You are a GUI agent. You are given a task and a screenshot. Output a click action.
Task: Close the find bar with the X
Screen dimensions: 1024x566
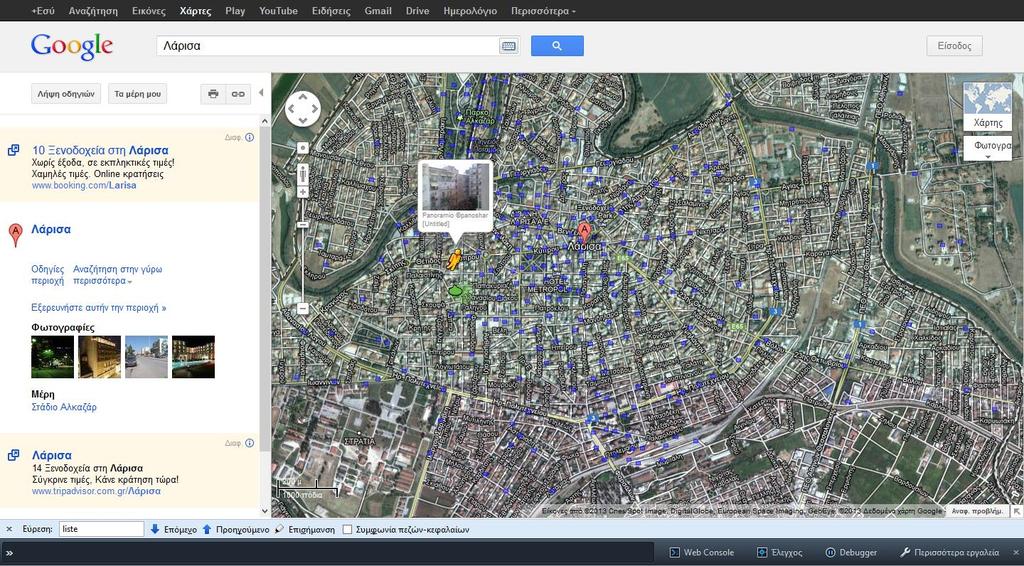tap(9, 529)
